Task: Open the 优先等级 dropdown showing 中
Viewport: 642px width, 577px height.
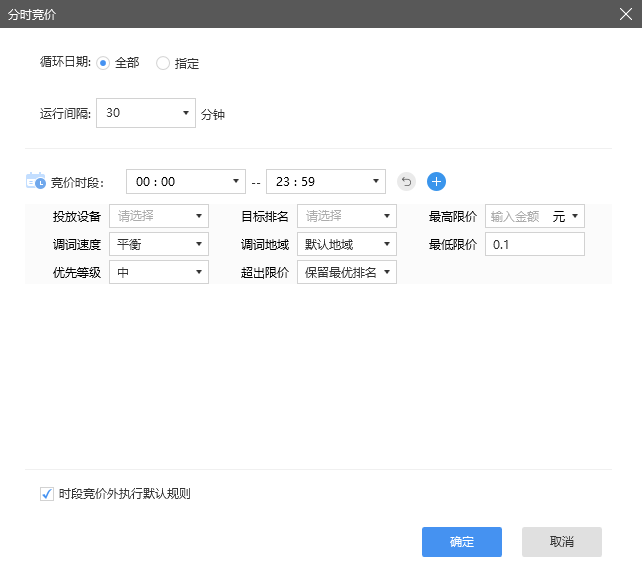Action: pyautogui.click(x=159, y=272)
